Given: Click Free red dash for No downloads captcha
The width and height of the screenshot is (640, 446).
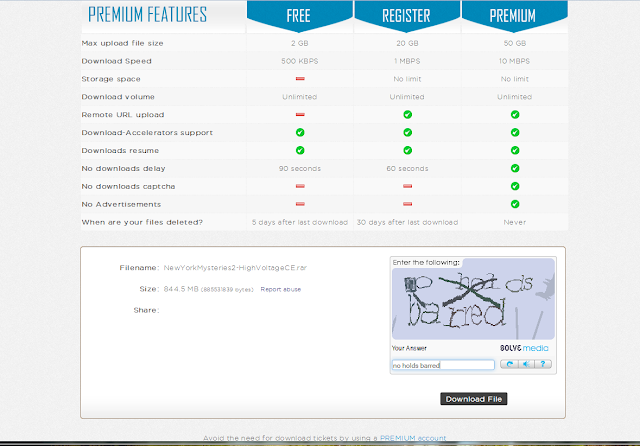Looking at the screenshot, I should tap(300, 186).
